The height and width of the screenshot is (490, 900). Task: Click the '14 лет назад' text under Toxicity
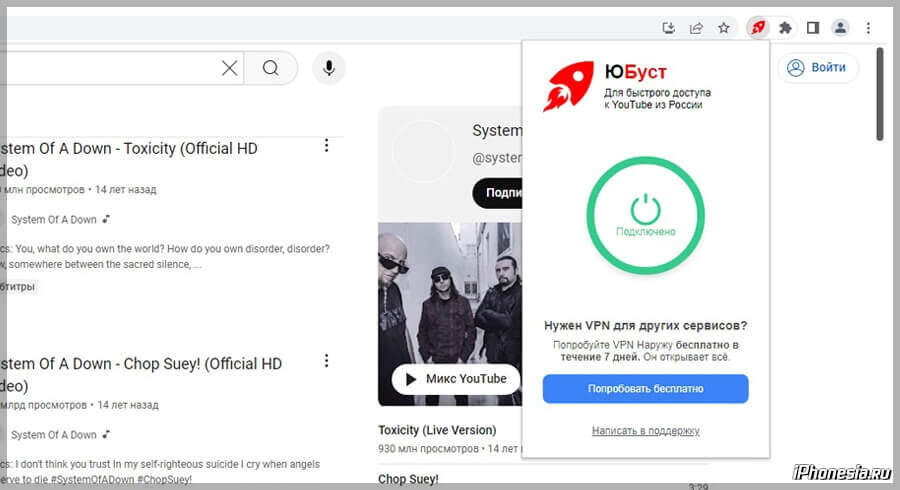(x=126, y=190)
